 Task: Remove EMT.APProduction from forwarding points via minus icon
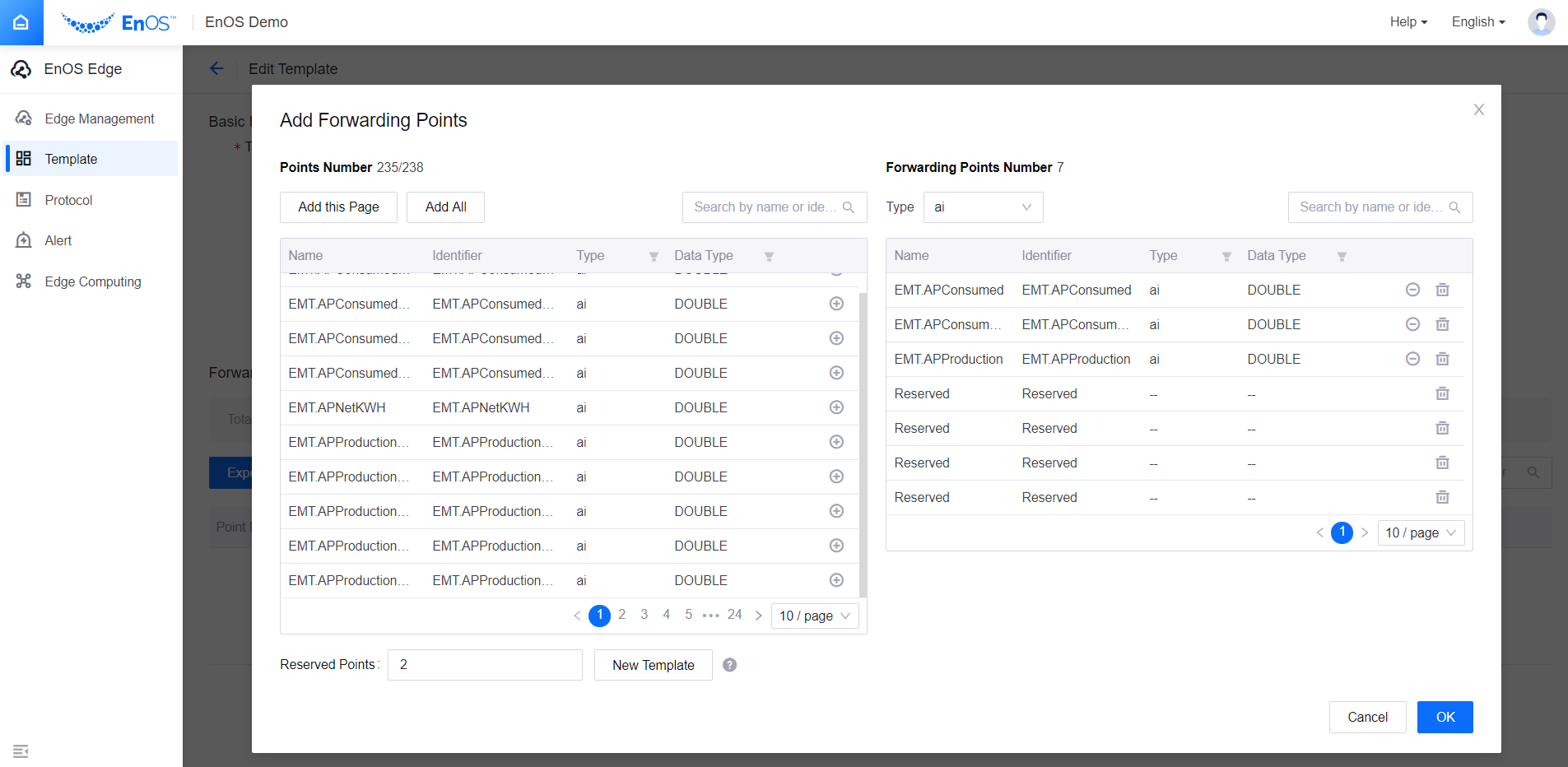click(1412, 359)
